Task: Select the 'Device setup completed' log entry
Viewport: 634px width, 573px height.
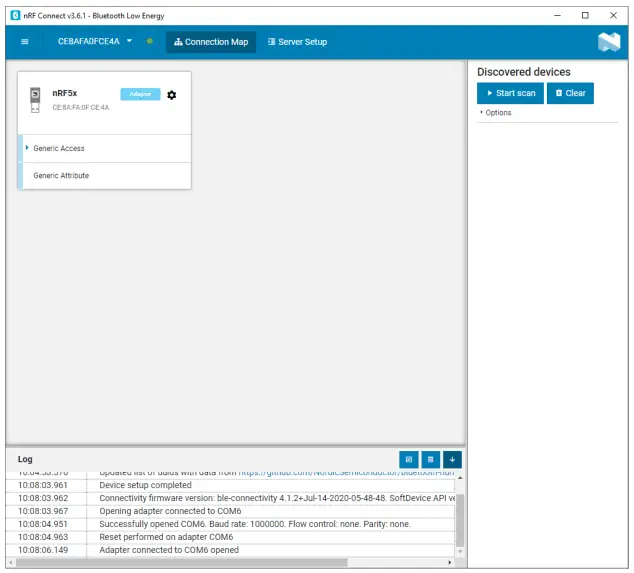Action: pos(230,485)
